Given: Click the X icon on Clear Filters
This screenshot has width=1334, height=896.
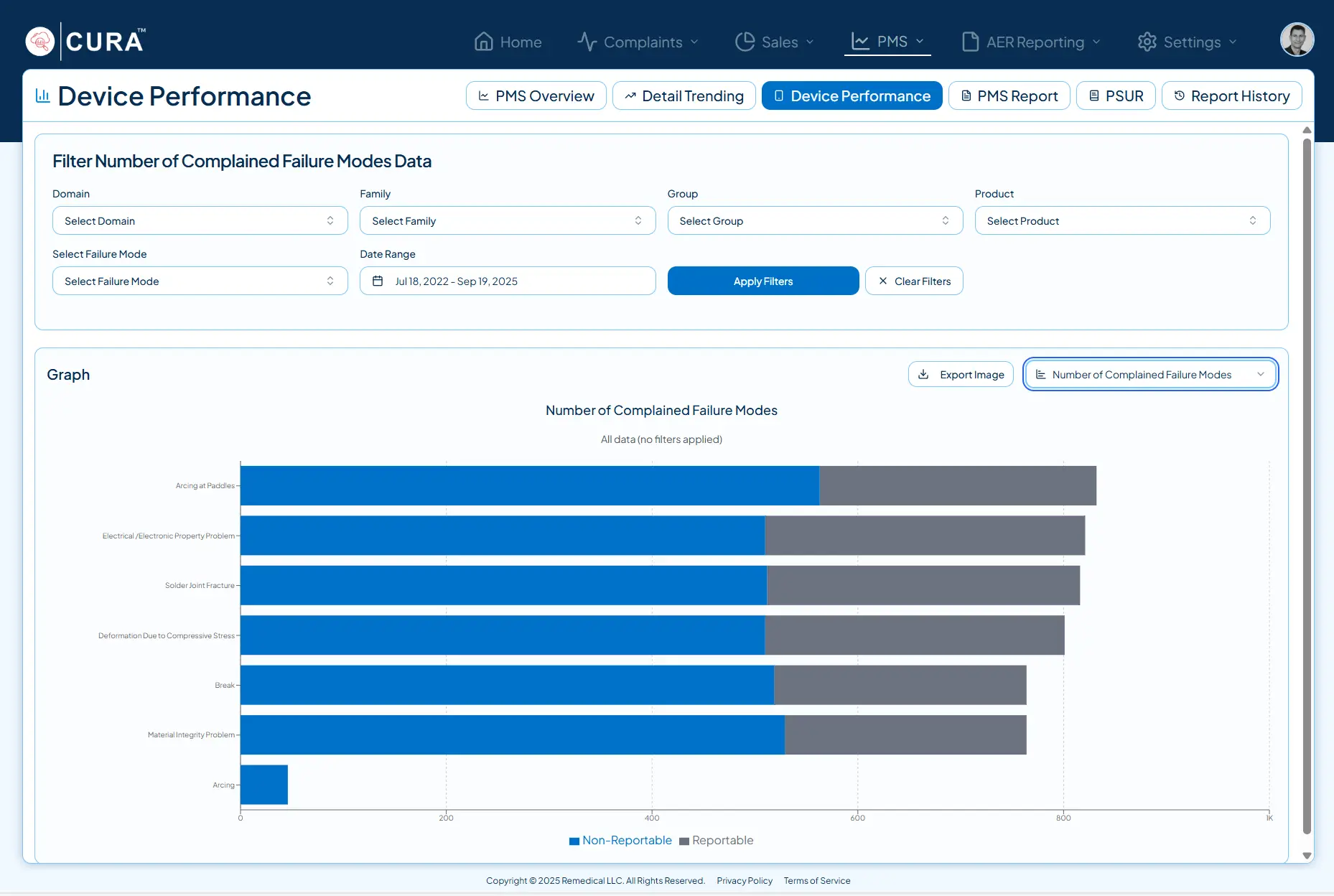Looking at the screenshot, I should click(x=883, y=281).
